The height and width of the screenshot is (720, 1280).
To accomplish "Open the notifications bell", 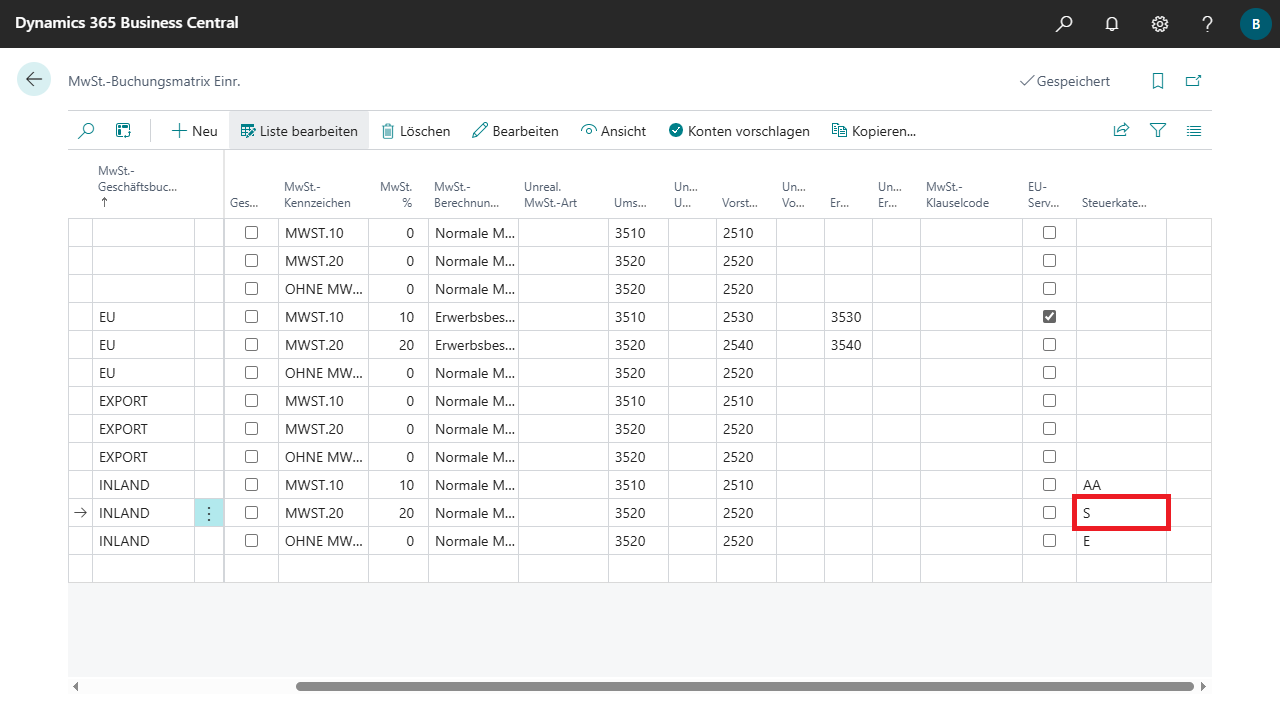I will [x=1112, y=23].
